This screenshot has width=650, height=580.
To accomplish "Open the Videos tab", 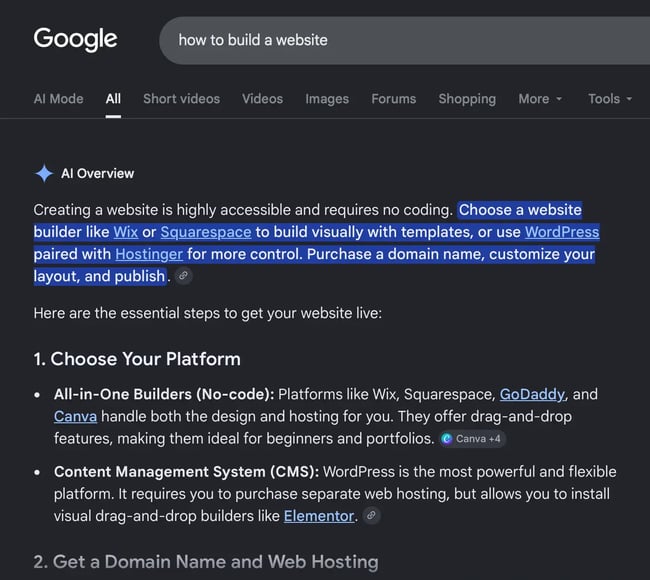I will pos(262,99).
